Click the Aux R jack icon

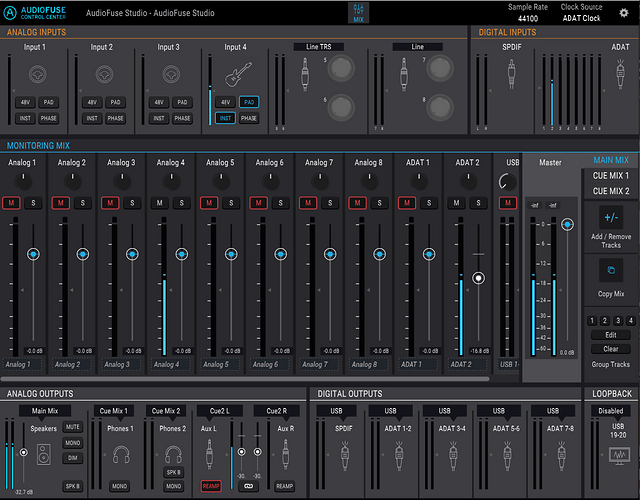point(285,454)
